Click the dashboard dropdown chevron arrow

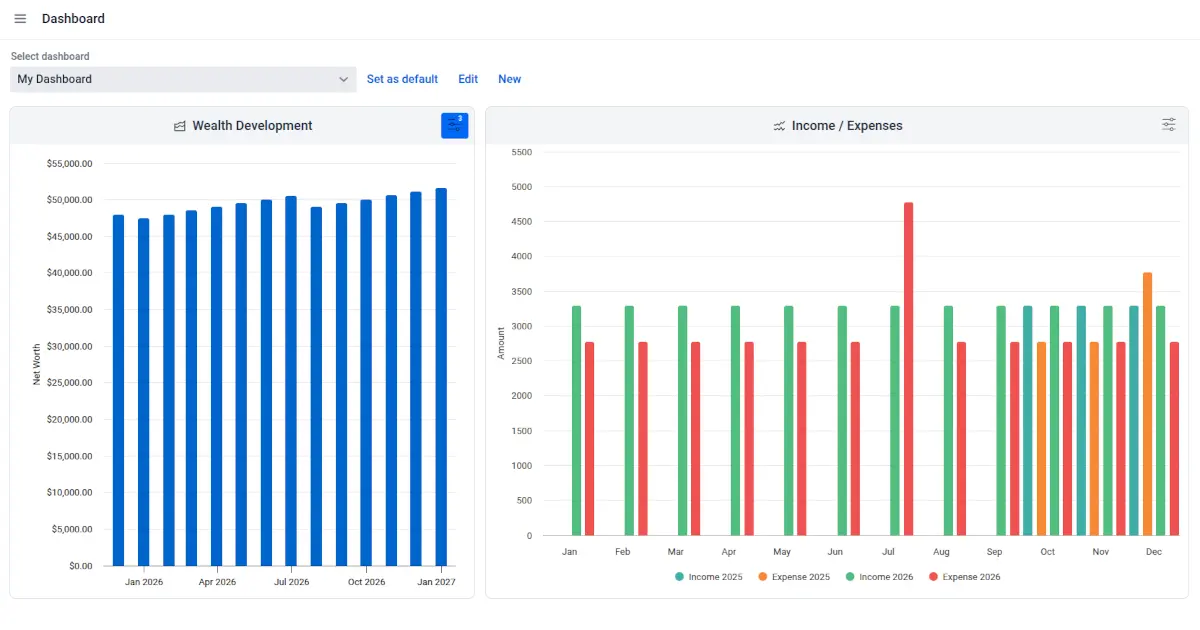[344, 79]
